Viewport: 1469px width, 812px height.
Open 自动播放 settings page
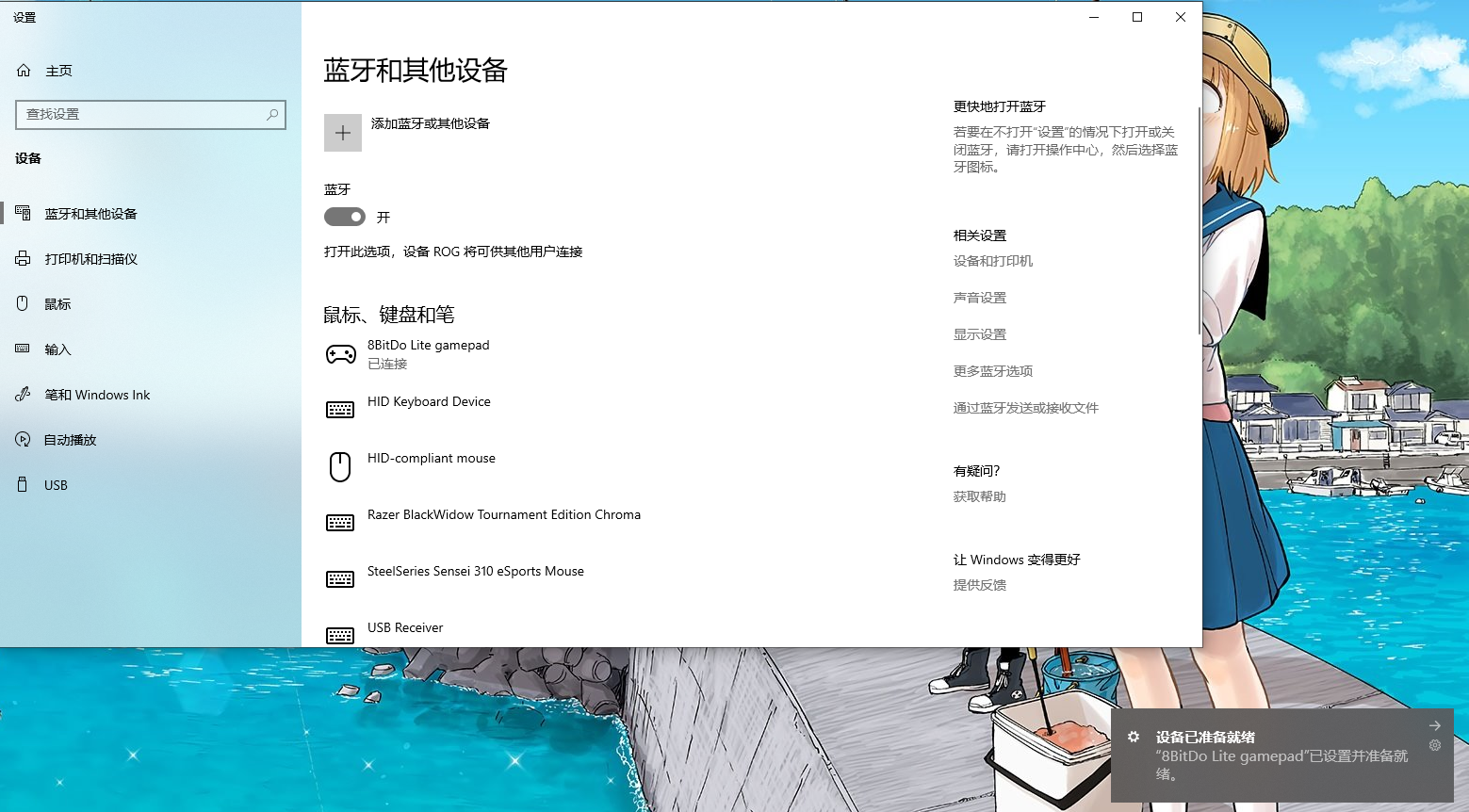tap(70, 440)
